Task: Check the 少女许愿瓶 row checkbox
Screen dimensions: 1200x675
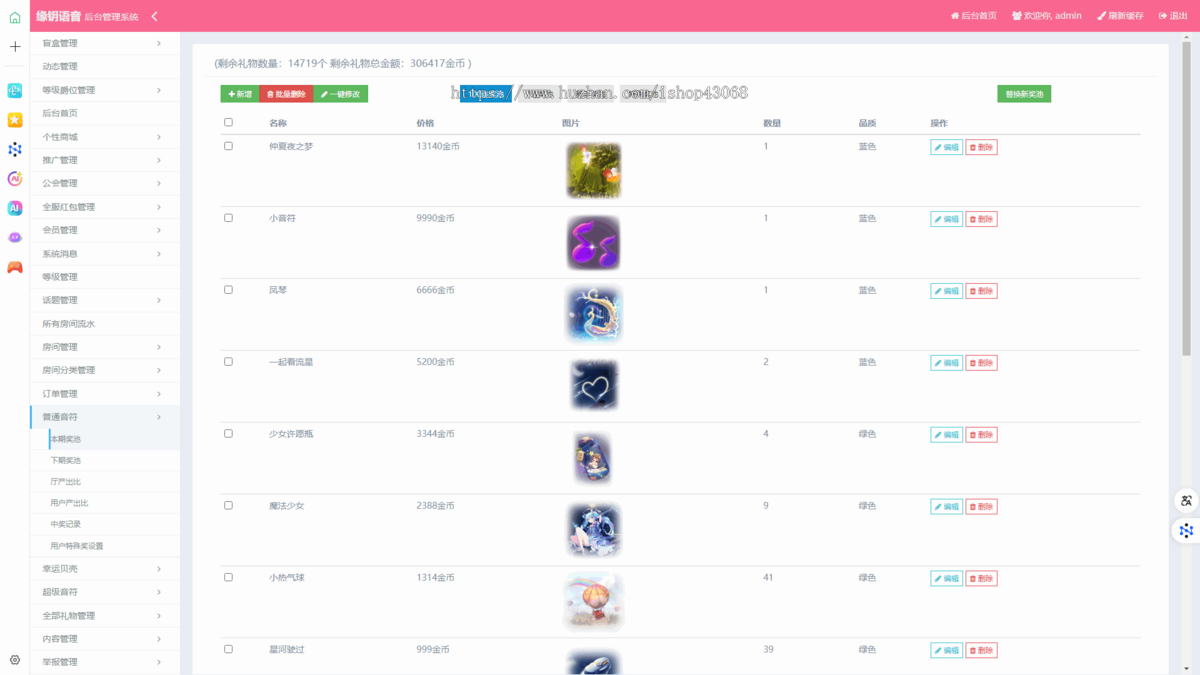Action: pyautogui.click(x=228, y=434)
